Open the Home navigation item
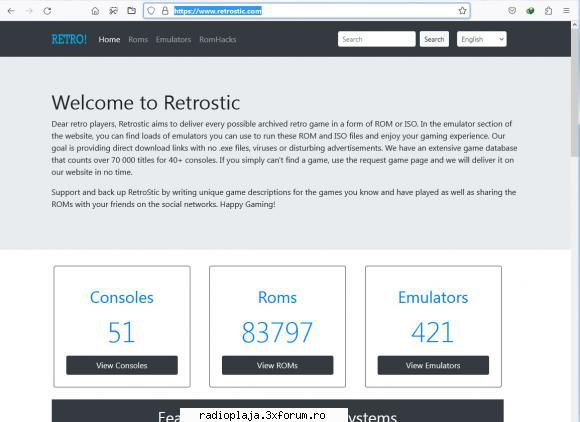The width and height of the screenshot is (580, 422). click(x=109, y=39)
